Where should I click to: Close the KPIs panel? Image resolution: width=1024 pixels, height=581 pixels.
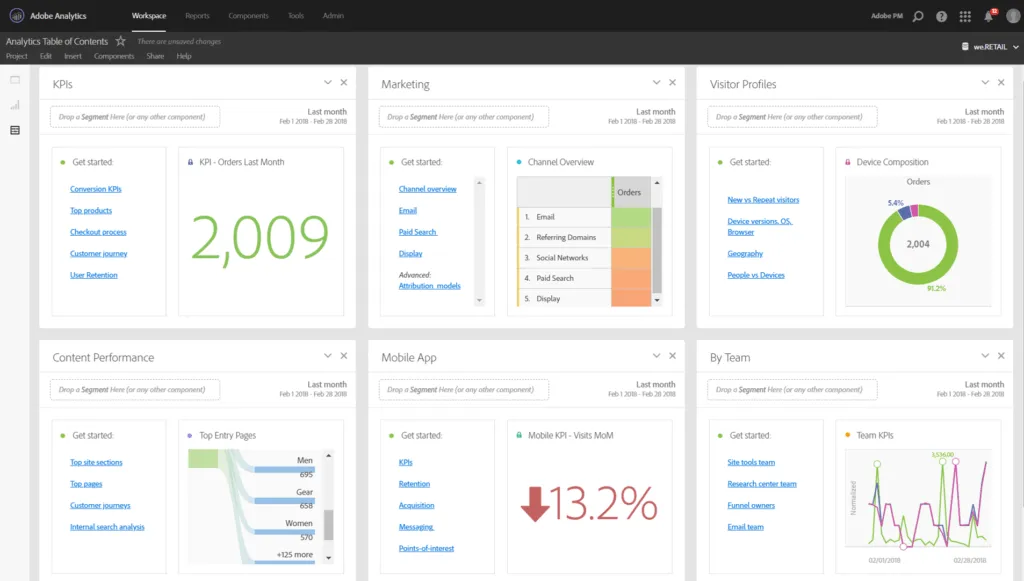coord(344,83)
